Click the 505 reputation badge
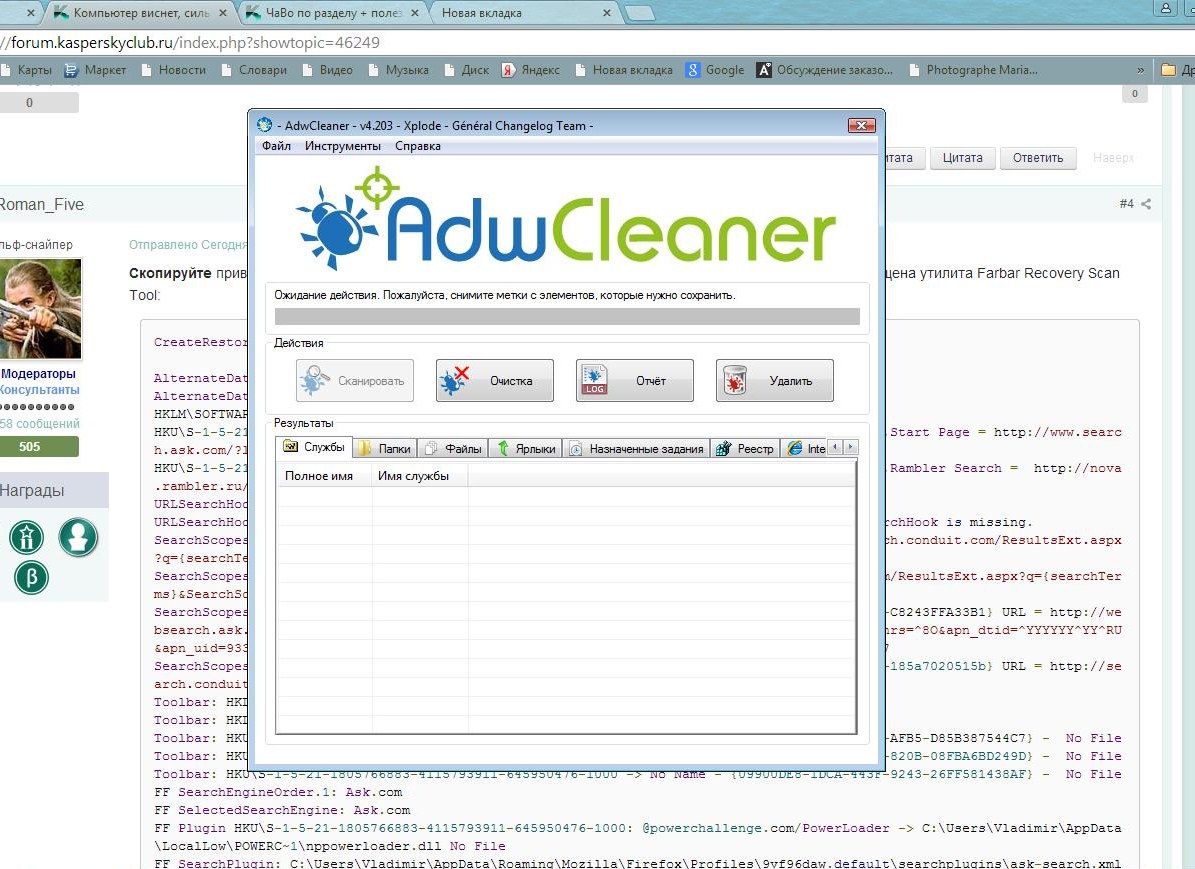 click(39, 447)
